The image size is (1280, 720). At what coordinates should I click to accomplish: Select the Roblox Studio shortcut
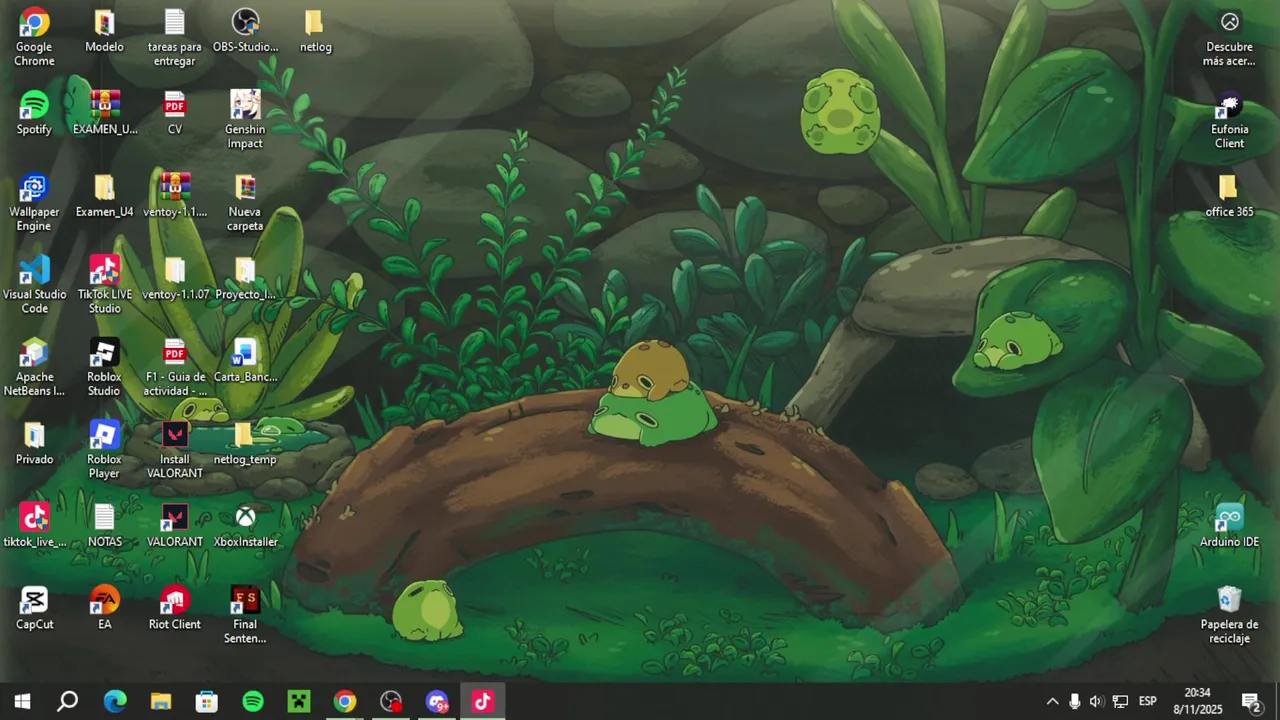(104, 367)
